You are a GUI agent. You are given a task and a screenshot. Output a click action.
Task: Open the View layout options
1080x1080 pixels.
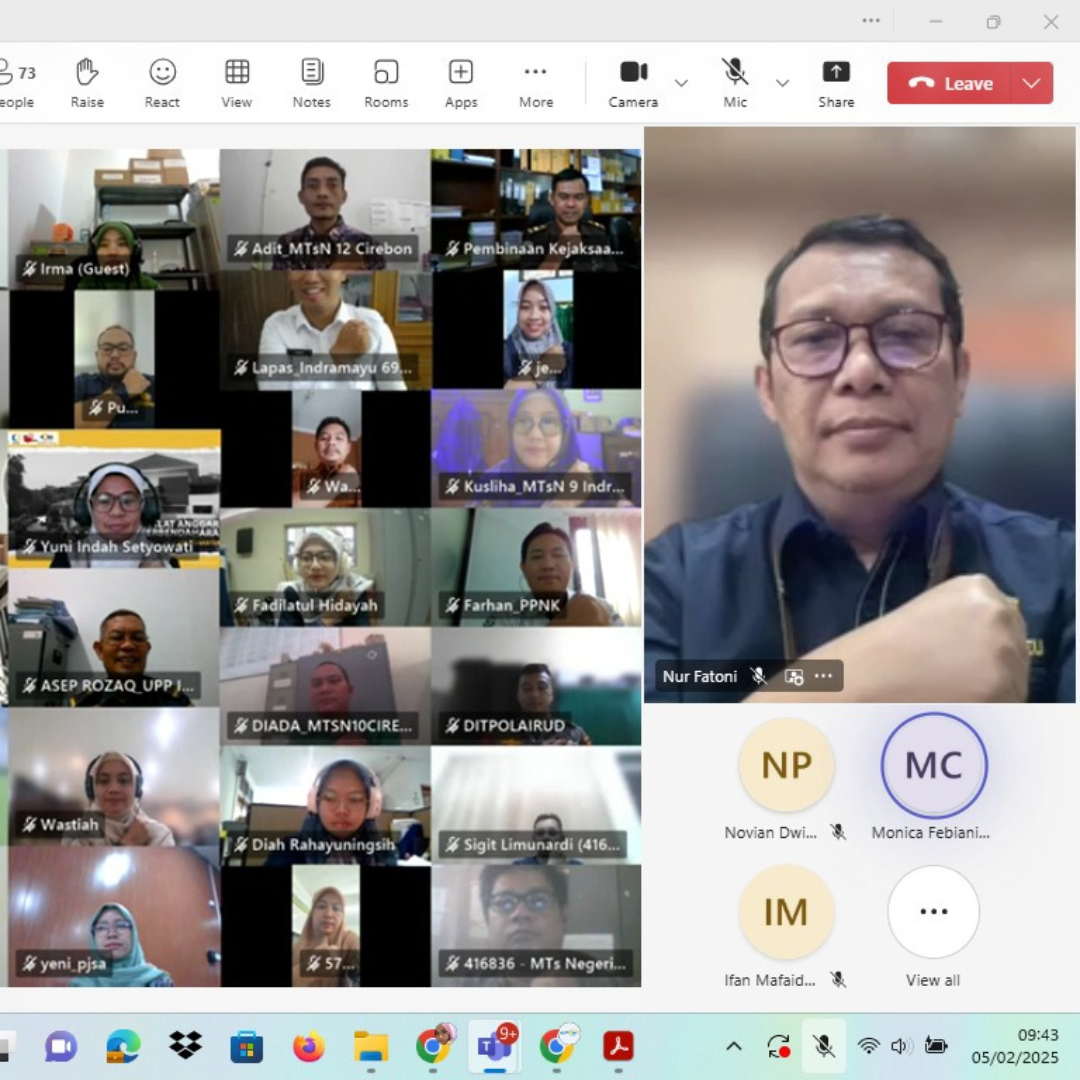click(237, 83)
